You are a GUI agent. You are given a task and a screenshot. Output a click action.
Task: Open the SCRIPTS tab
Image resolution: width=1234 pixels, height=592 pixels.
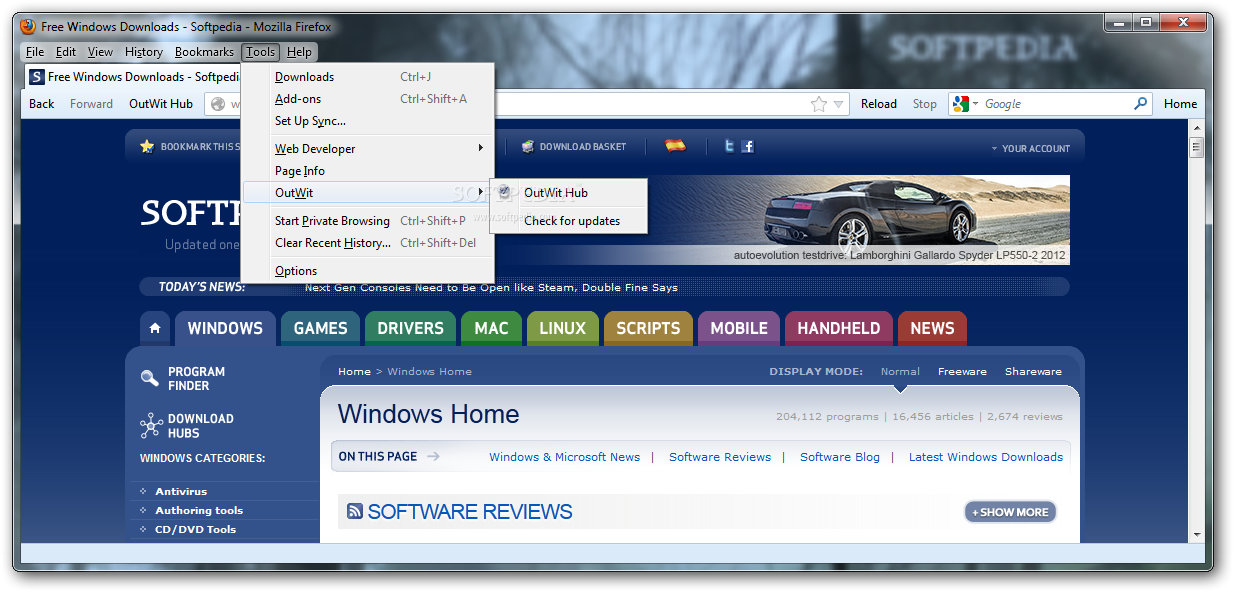(648, 328)
